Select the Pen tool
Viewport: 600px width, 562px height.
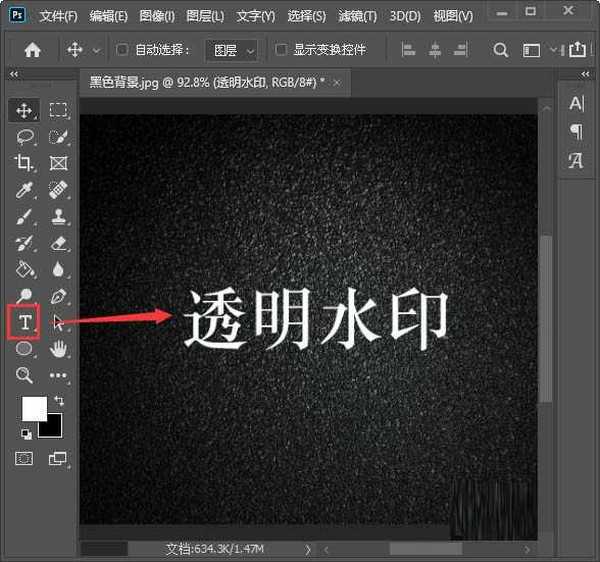pyautogui.click(x=59, y=296)
